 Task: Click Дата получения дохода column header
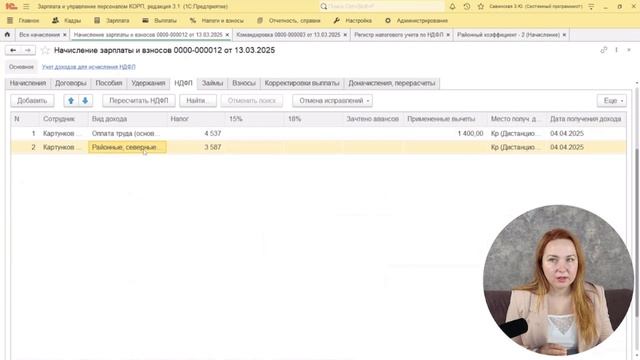(x=586, y=119)
